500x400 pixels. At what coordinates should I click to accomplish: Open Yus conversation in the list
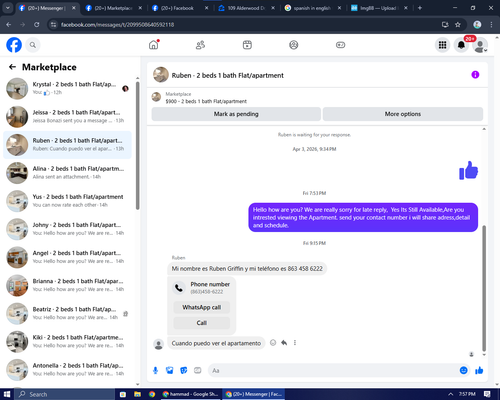[x=67, y=201]
